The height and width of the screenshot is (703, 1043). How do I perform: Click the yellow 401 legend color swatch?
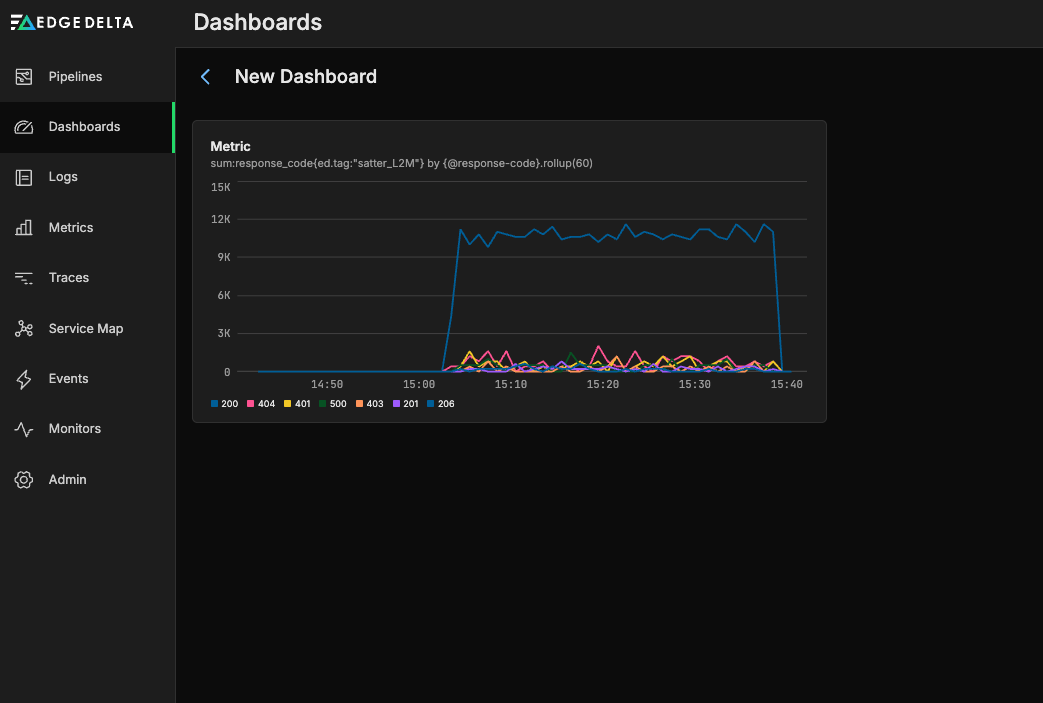point(288,404)
